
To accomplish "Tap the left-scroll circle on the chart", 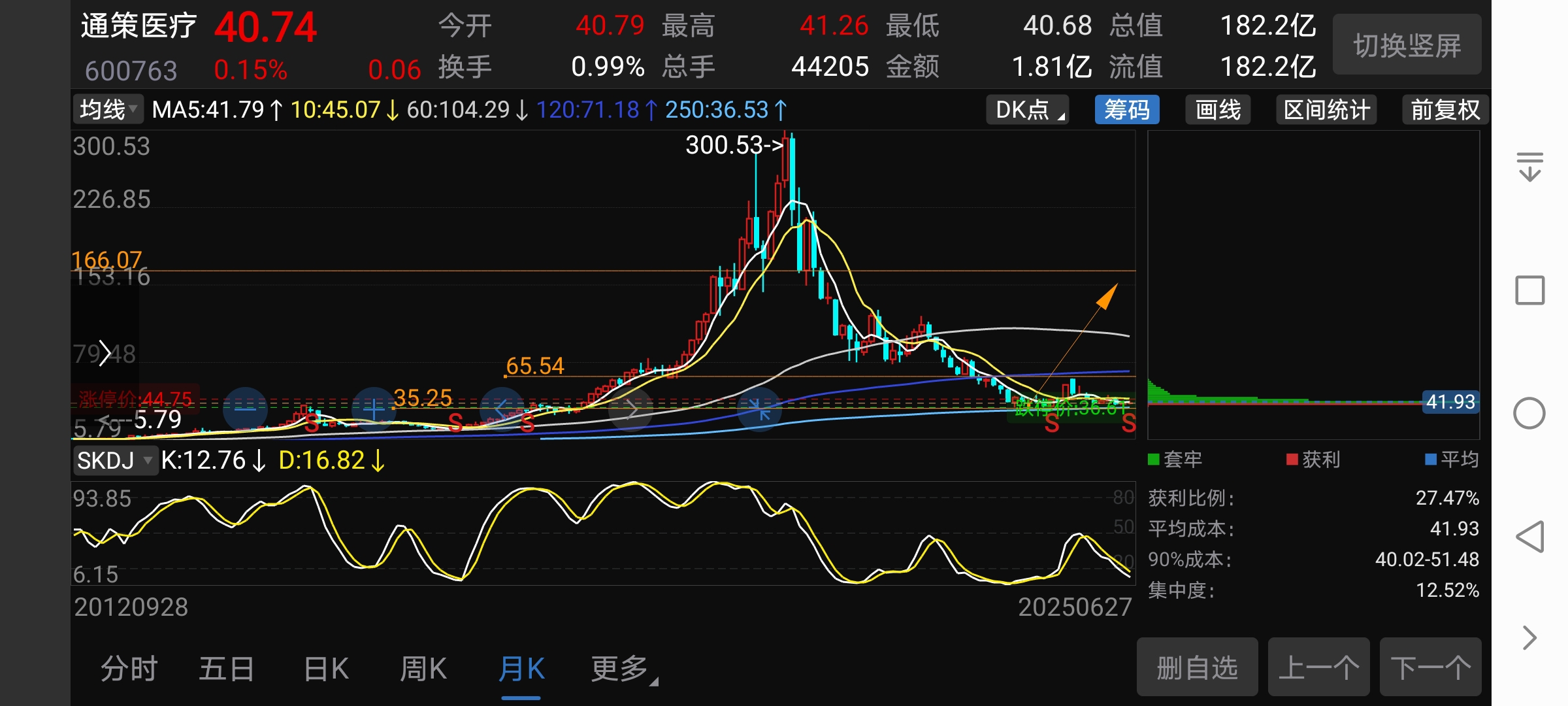I will click(x=502, y=409).
